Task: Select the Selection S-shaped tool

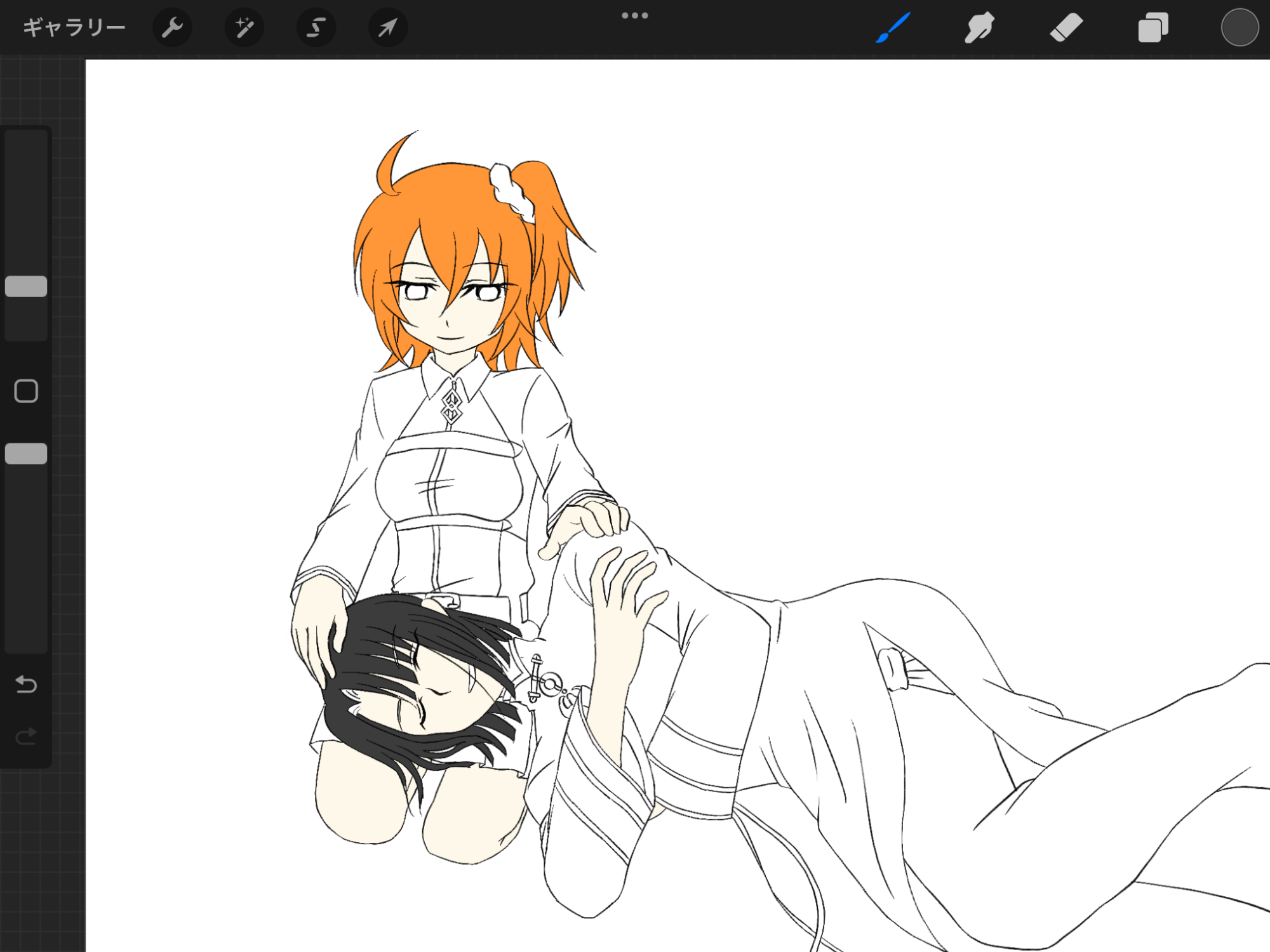Action: point(316,27)
